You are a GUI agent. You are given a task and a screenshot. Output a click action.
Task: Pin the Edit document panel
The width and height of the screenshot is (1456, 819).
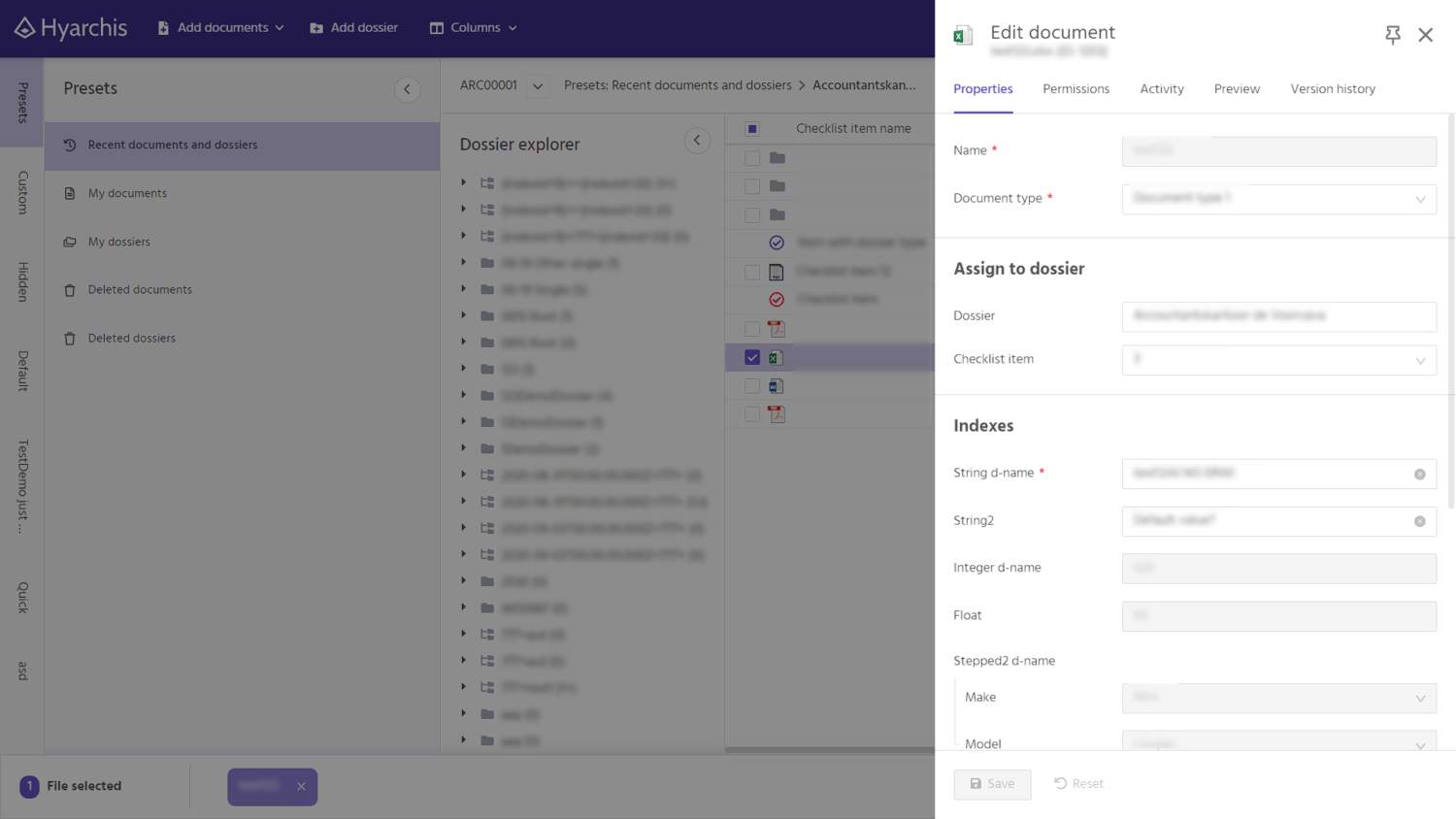[x=1392, y=34]
